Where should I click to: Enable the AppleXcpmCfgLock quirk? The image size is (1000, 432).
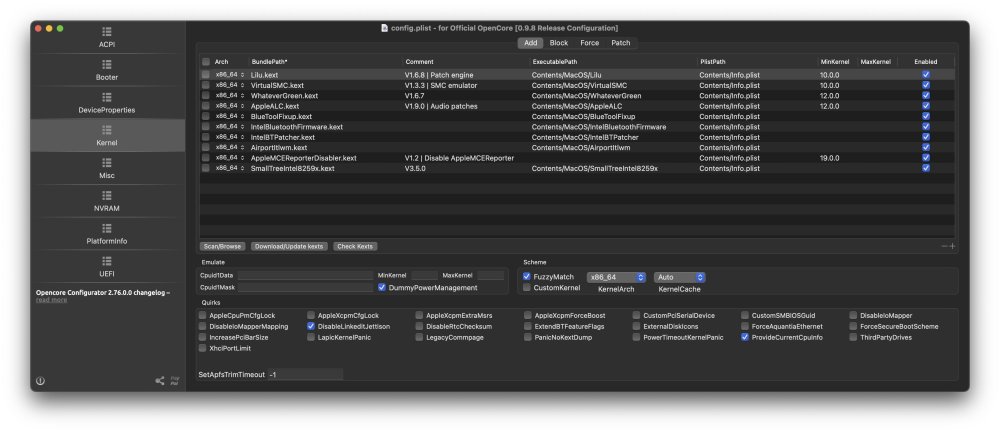click(x=311, y=315)
